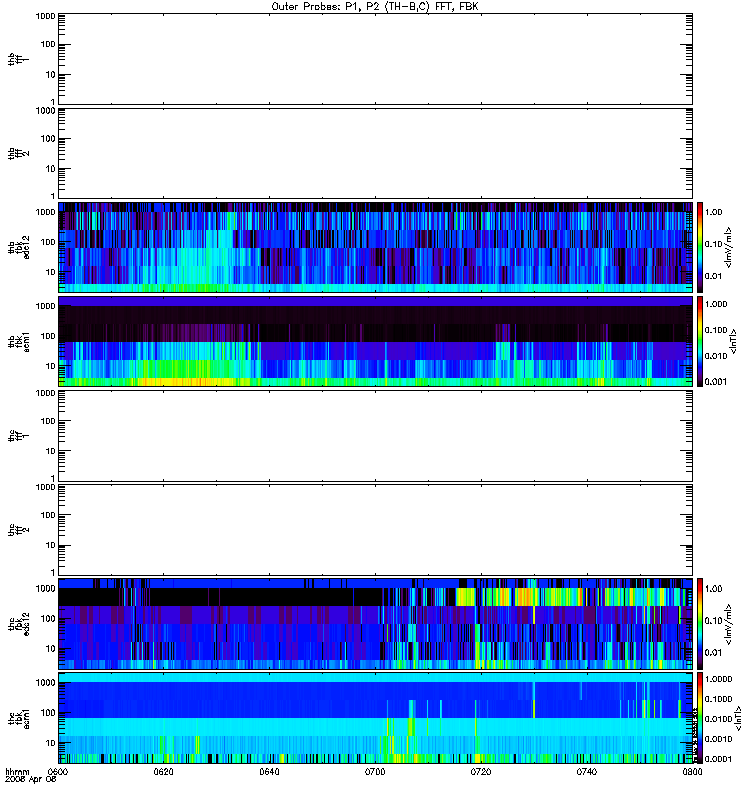
Task: Click the 0600 time axis label
Action: 58,771
